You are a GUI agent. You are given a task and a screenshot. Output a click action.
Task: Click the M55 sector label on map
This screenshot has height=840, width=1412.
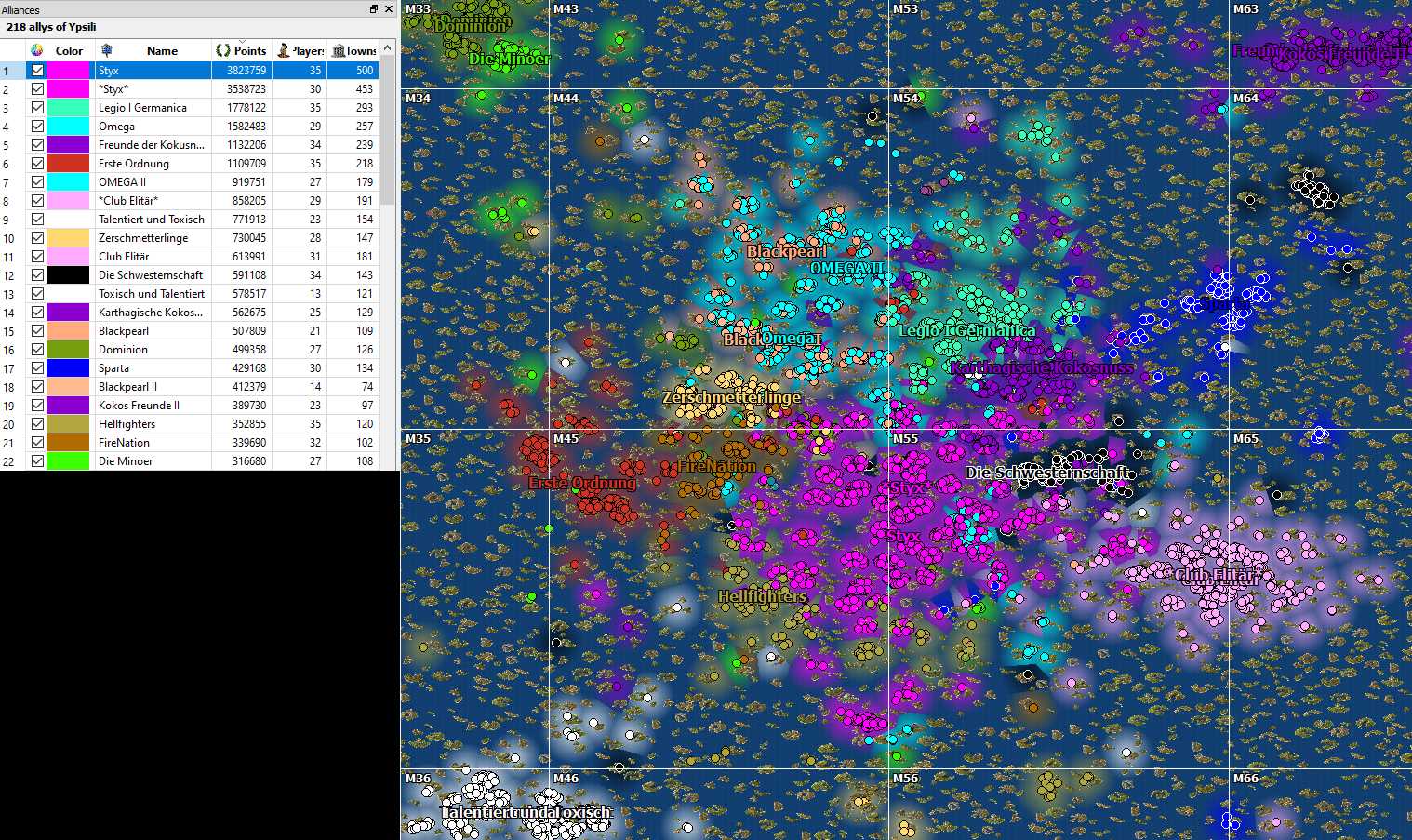tap(905, 438)
